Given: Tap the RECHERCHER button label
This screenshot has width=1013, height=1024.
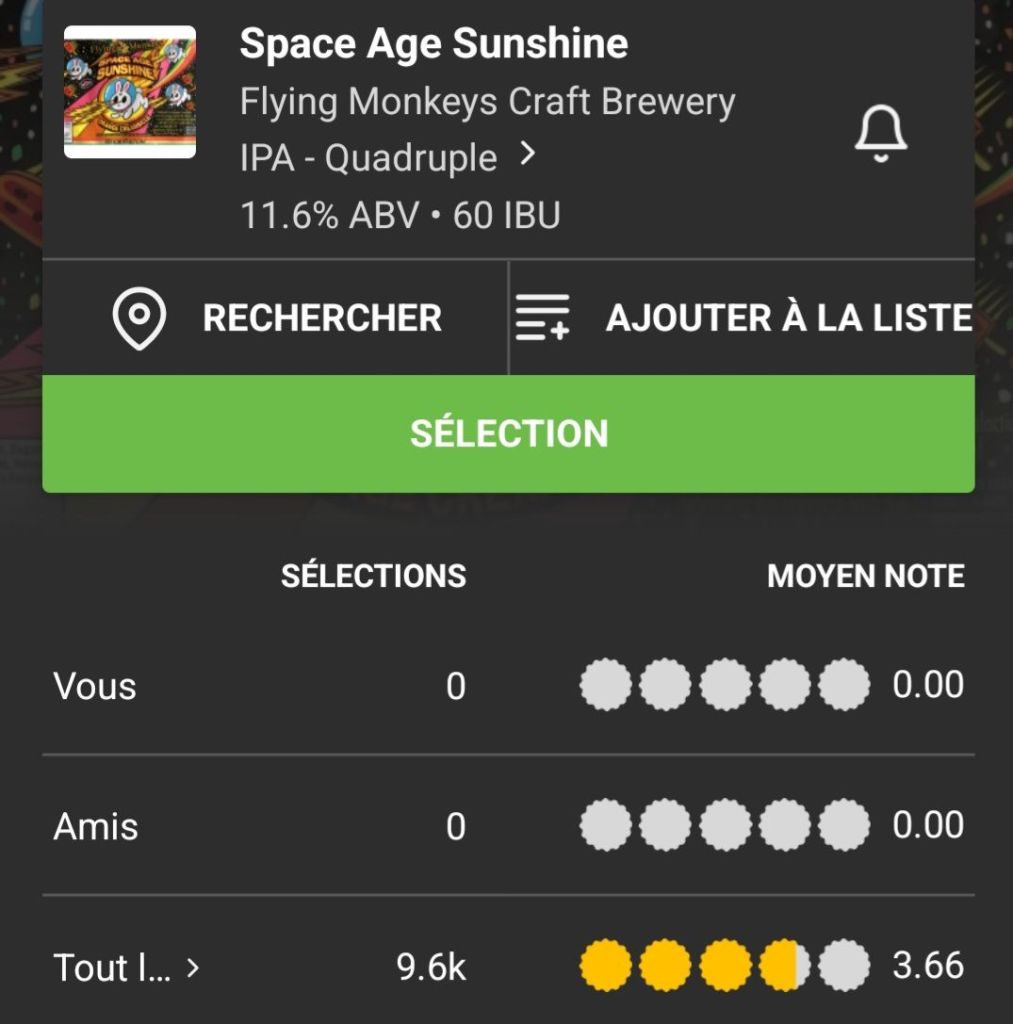Looking at the screenshot, I should (x=322, y=318).
